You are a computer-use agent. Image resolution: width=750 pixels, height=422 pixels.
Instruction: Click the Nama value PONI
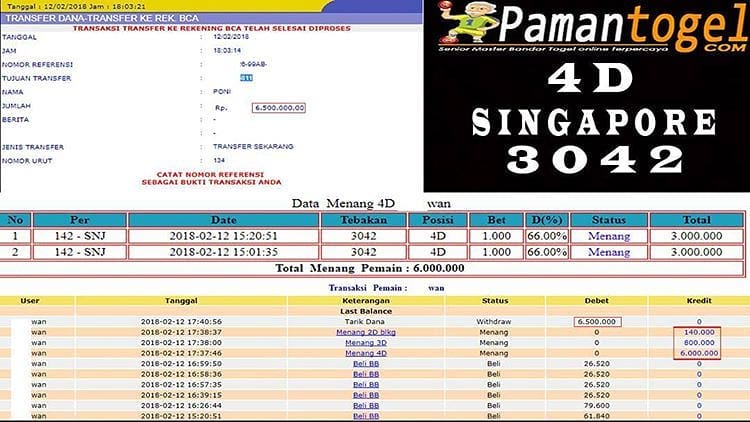pos(222,91)
